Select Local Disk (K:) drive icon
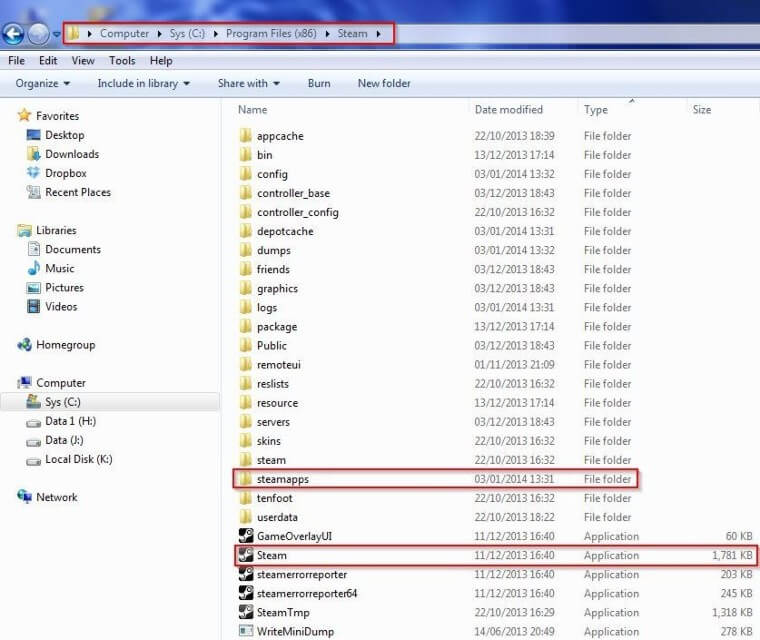The image size is (760, 640). coord(33,460)
